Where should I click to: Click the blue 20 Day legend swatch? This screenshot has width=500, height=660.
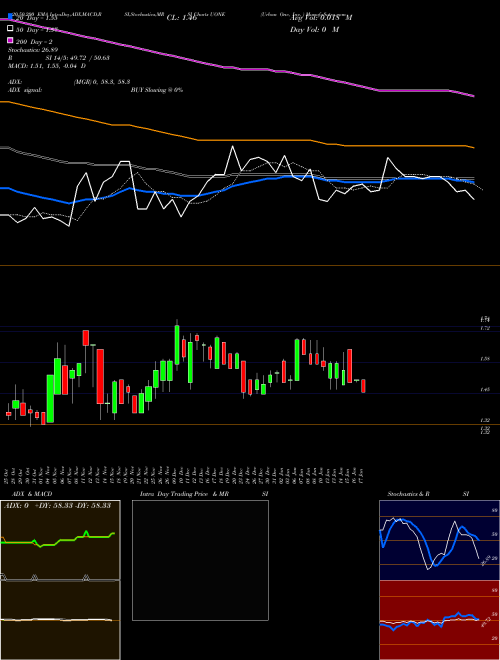(11, 17)
